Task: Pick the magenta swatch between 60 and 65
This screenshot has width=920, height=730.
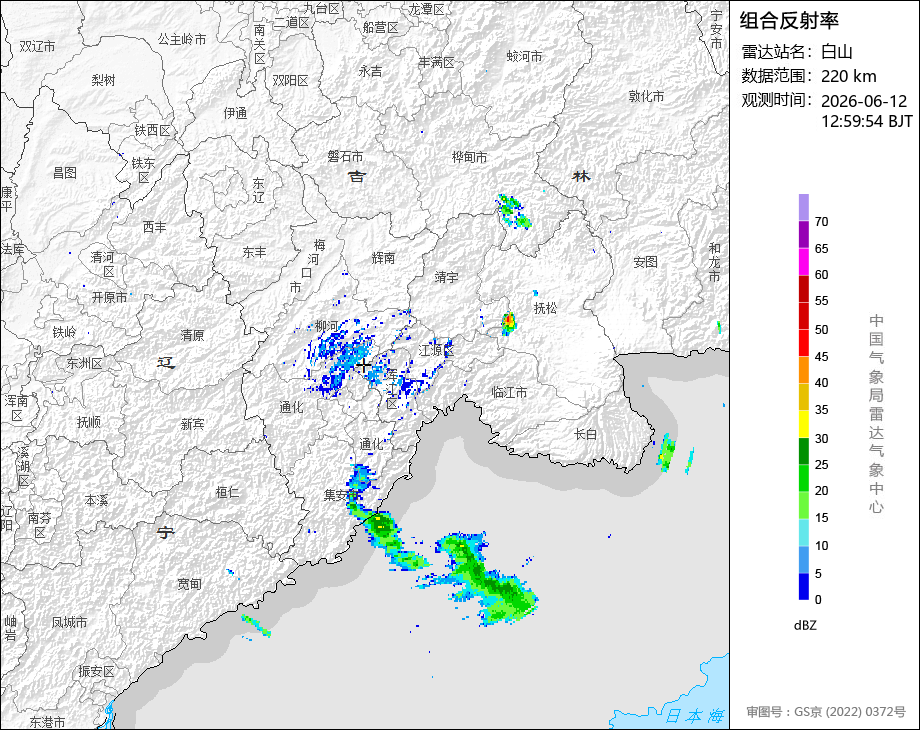Action: tap(803, 261)
